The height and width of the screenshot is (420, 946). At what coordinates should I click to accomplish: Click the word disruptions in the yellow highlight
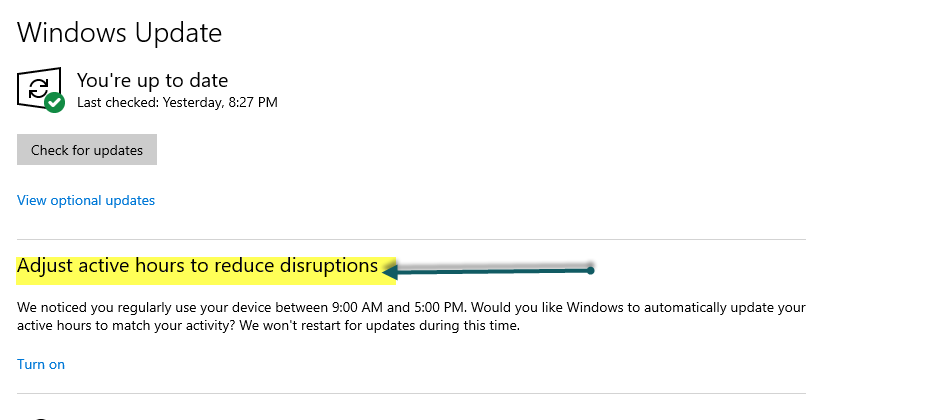(x=329, y=266)
